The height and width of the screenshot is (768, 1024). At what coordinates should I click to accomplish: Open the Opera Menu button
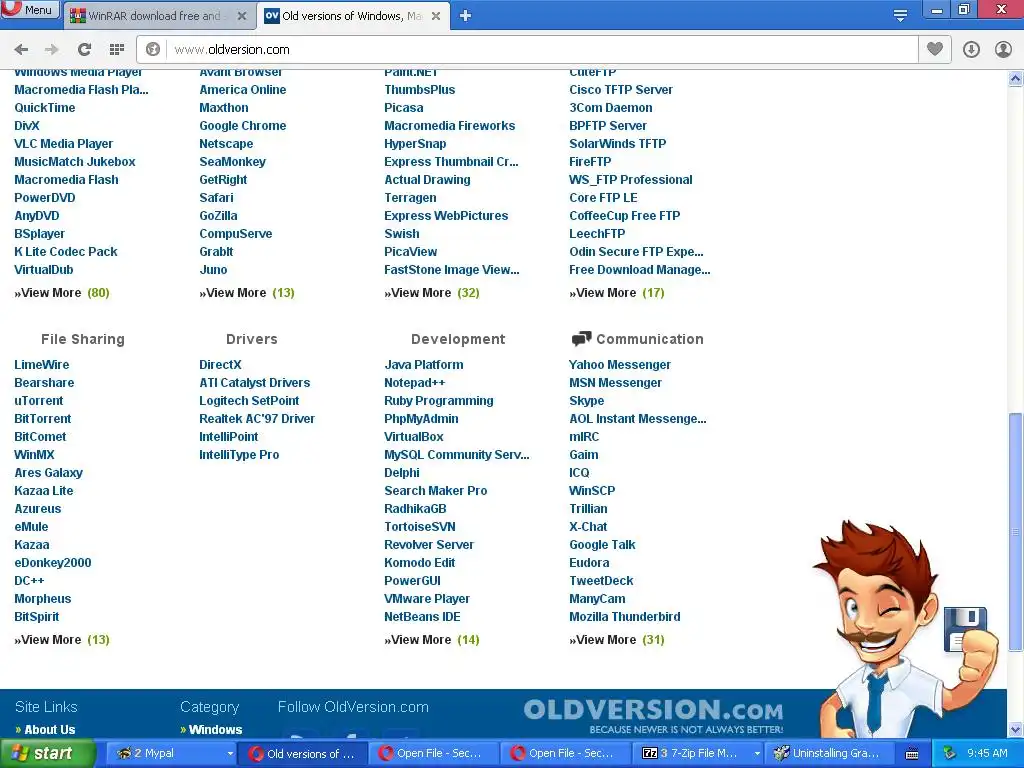(30, 9)
